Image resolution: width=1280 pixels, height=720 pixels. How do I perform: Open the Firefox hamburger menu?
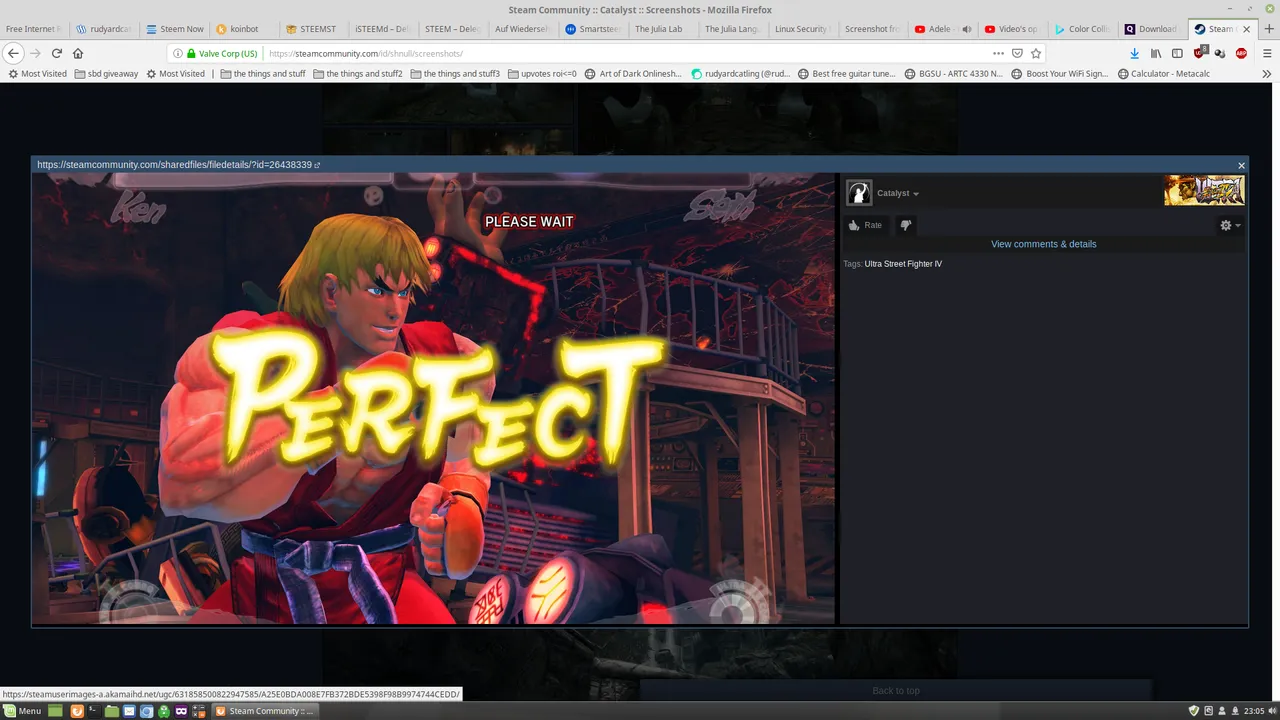[x=1267, y=53]
